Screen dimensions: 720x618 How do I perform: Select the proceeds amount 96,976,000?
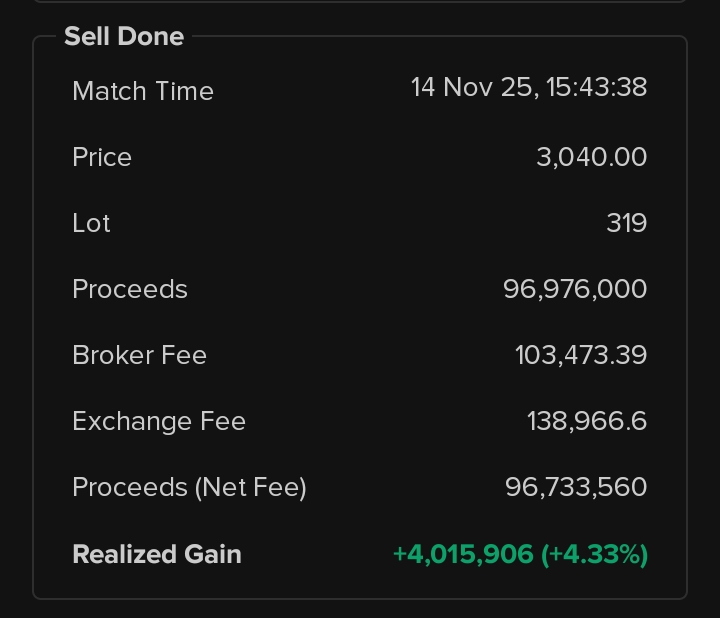click(x=575, y=289)
